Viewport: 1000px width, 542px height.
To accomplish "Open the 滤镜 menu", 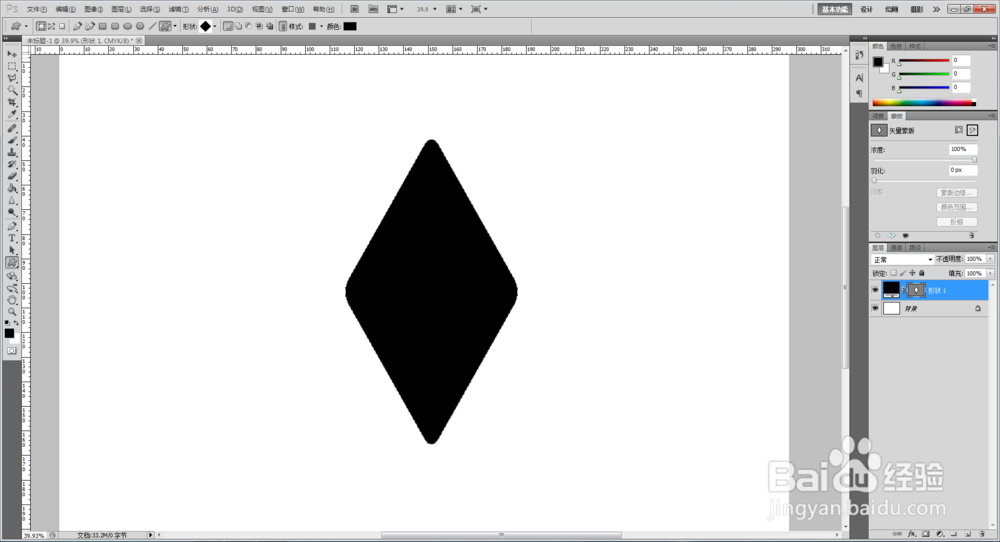I will pos(179,9).
